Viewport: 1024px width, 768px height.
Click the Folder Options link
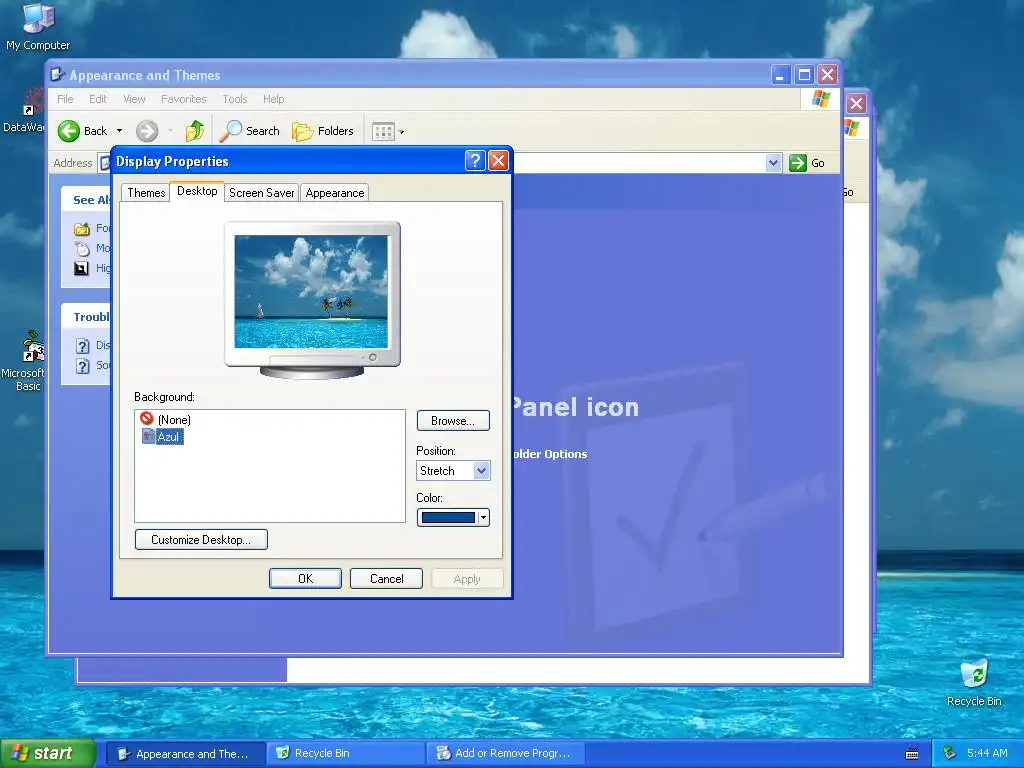pyautogui.click(x=550, y=454)
